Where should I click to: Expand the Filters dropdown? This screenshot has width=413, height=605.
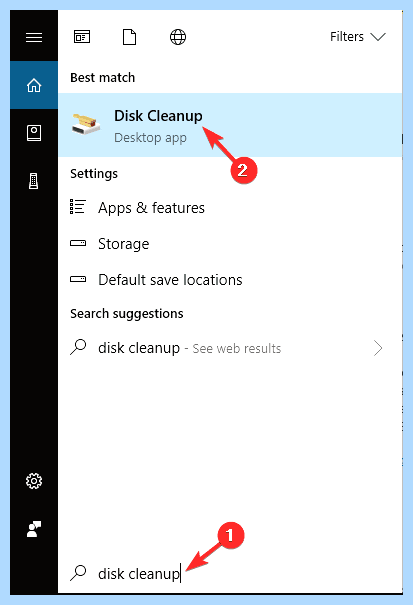coord(358,37)
